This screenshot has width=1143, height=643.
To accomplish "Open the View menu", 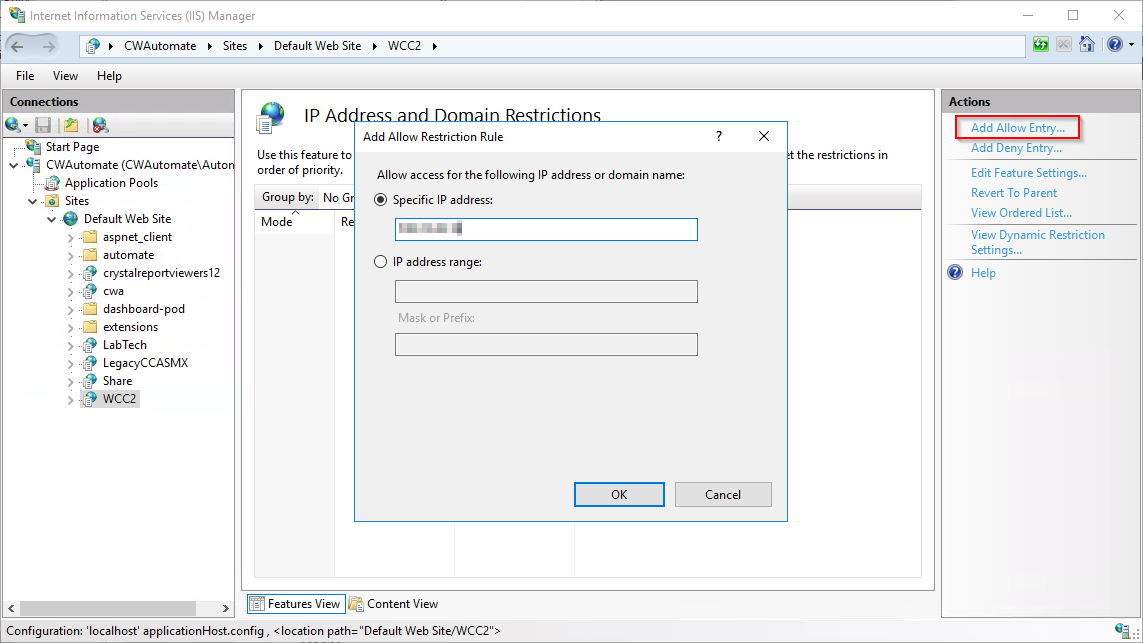I will click(x=65, y=76).
